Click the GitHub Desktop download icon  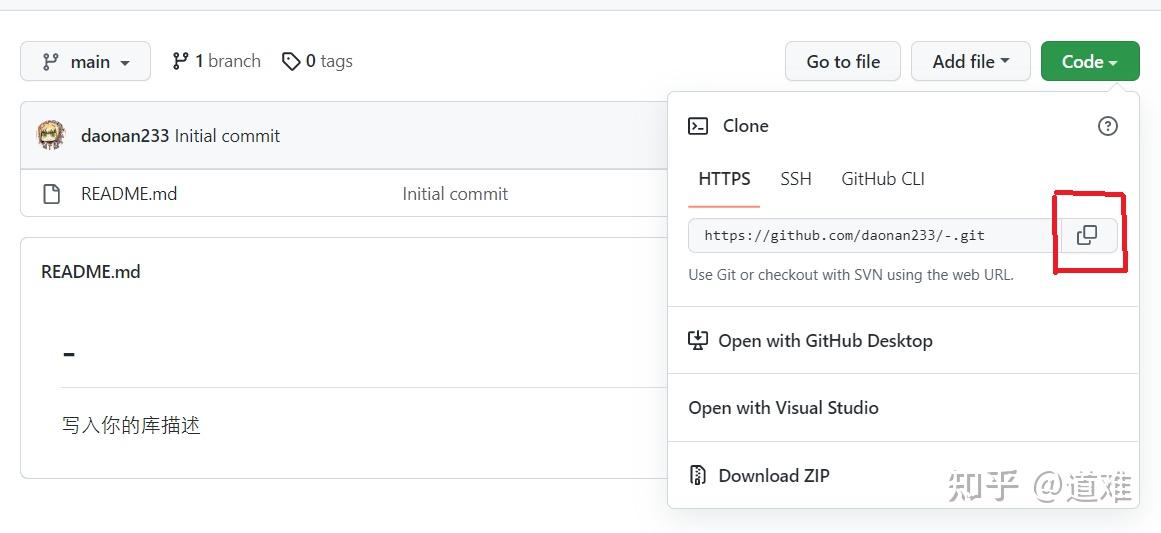pos(698,341)
